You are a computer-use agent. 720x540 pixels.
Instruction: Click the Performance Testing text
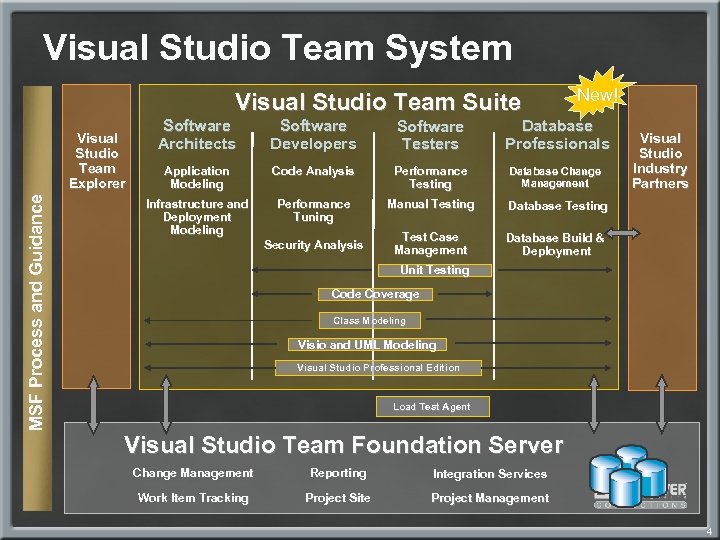[x=431, y=178]
